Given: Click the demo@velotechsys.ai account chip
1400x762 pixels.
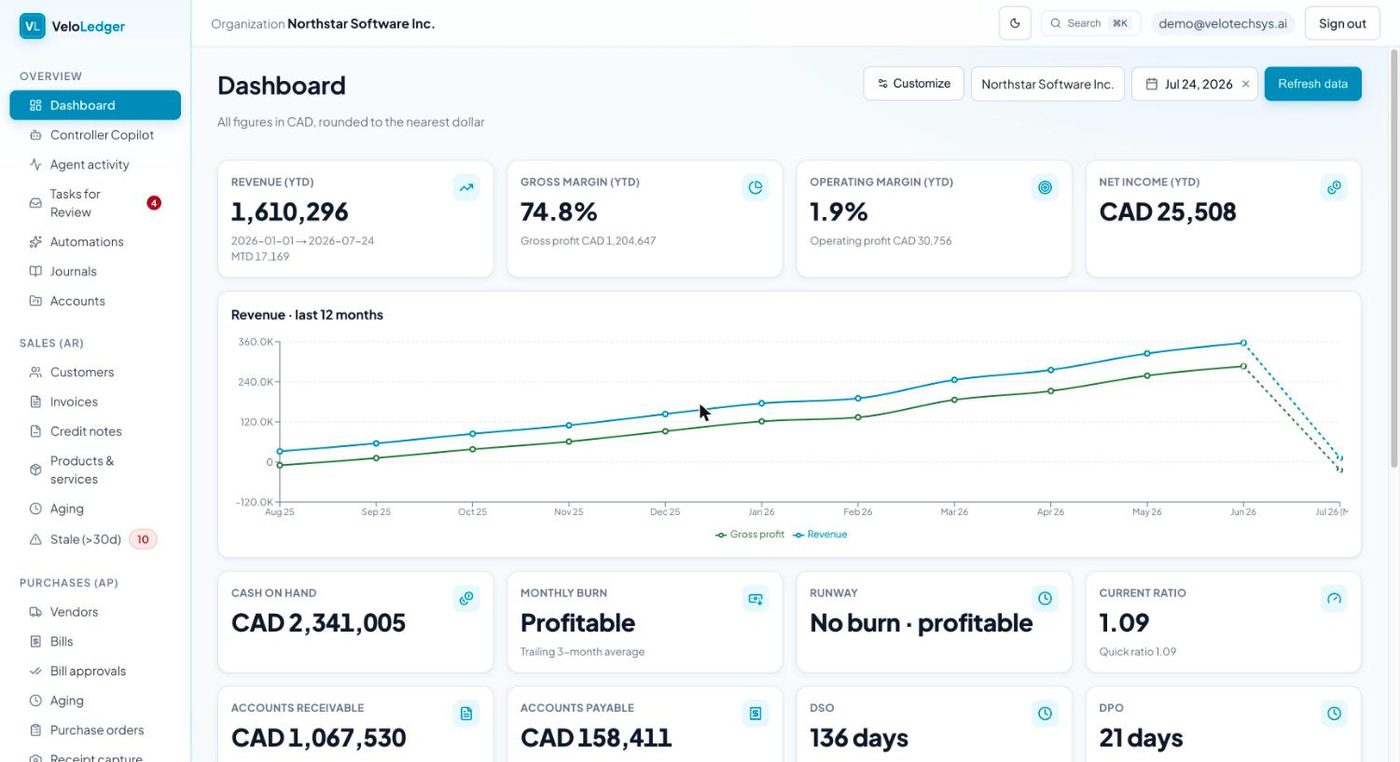Looking at the screenshot, I should coord(1223,23).
